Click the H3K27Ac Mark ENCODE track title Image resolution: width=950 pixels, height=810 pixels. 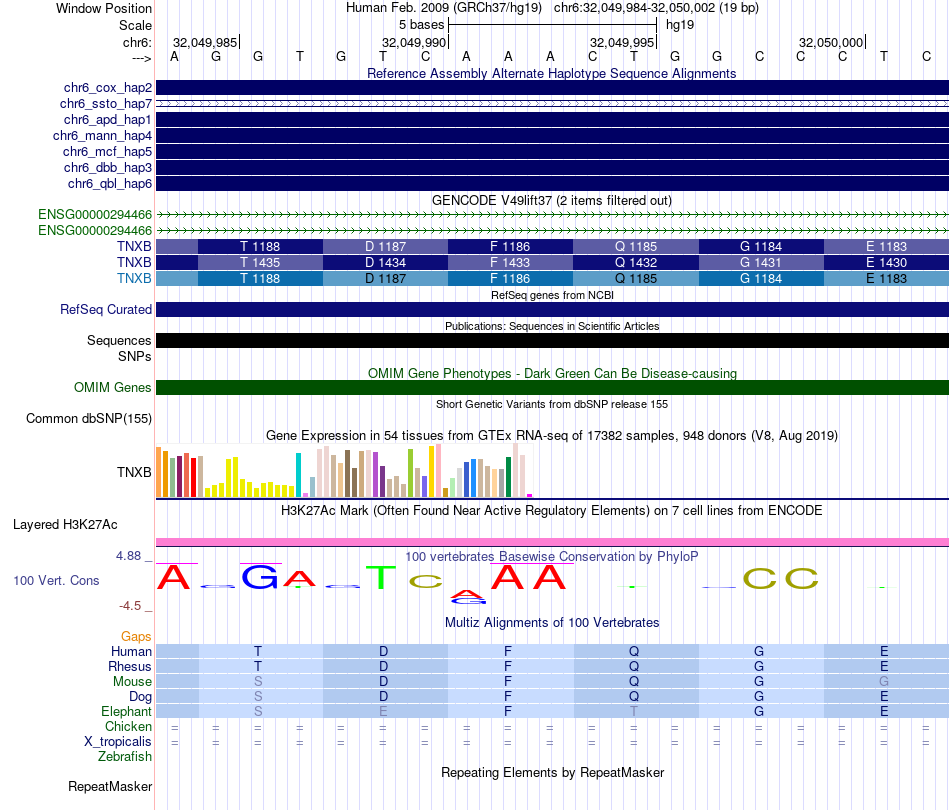pyautogui.click(x=552, y=511)
